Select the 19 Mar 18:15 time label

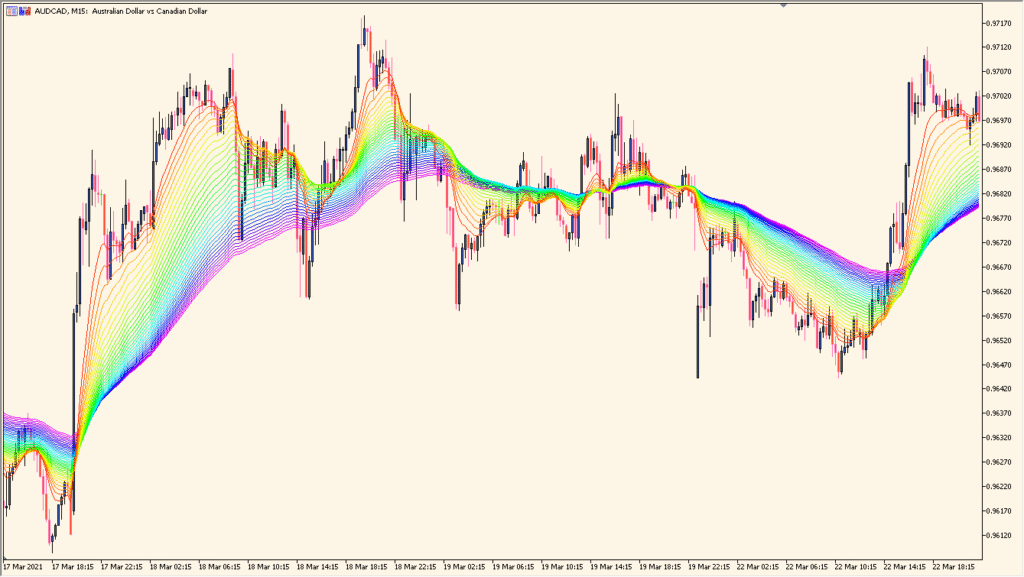[x=660, y=567]
